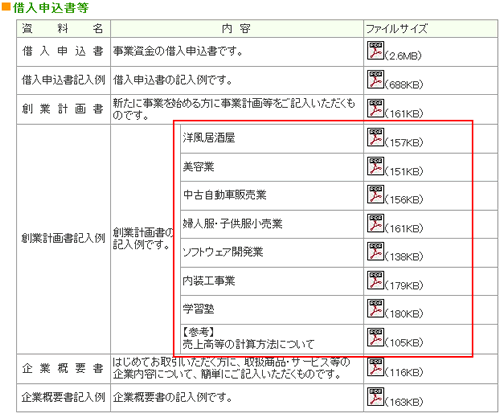Click the 企業概要書の記入例です description

click(172, 397)
